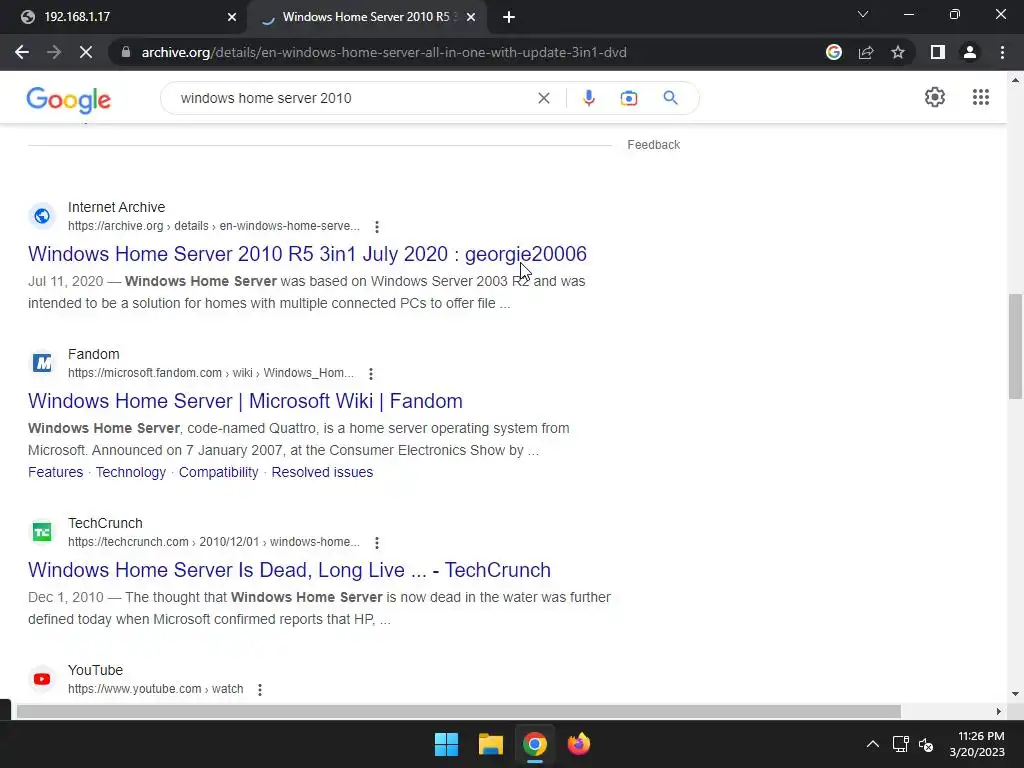Open a new browser tab

click(x=509, y=17)
